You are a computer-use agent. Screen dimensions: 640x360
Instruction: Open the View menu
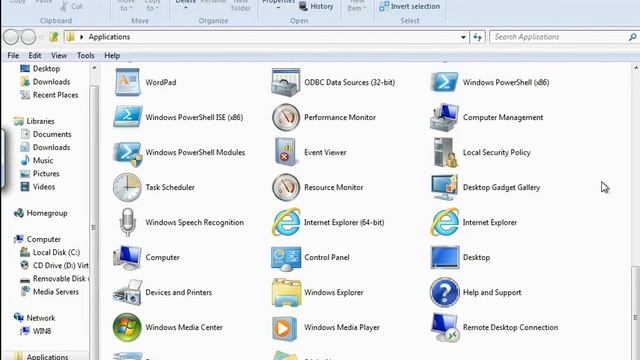pos(59,56)
